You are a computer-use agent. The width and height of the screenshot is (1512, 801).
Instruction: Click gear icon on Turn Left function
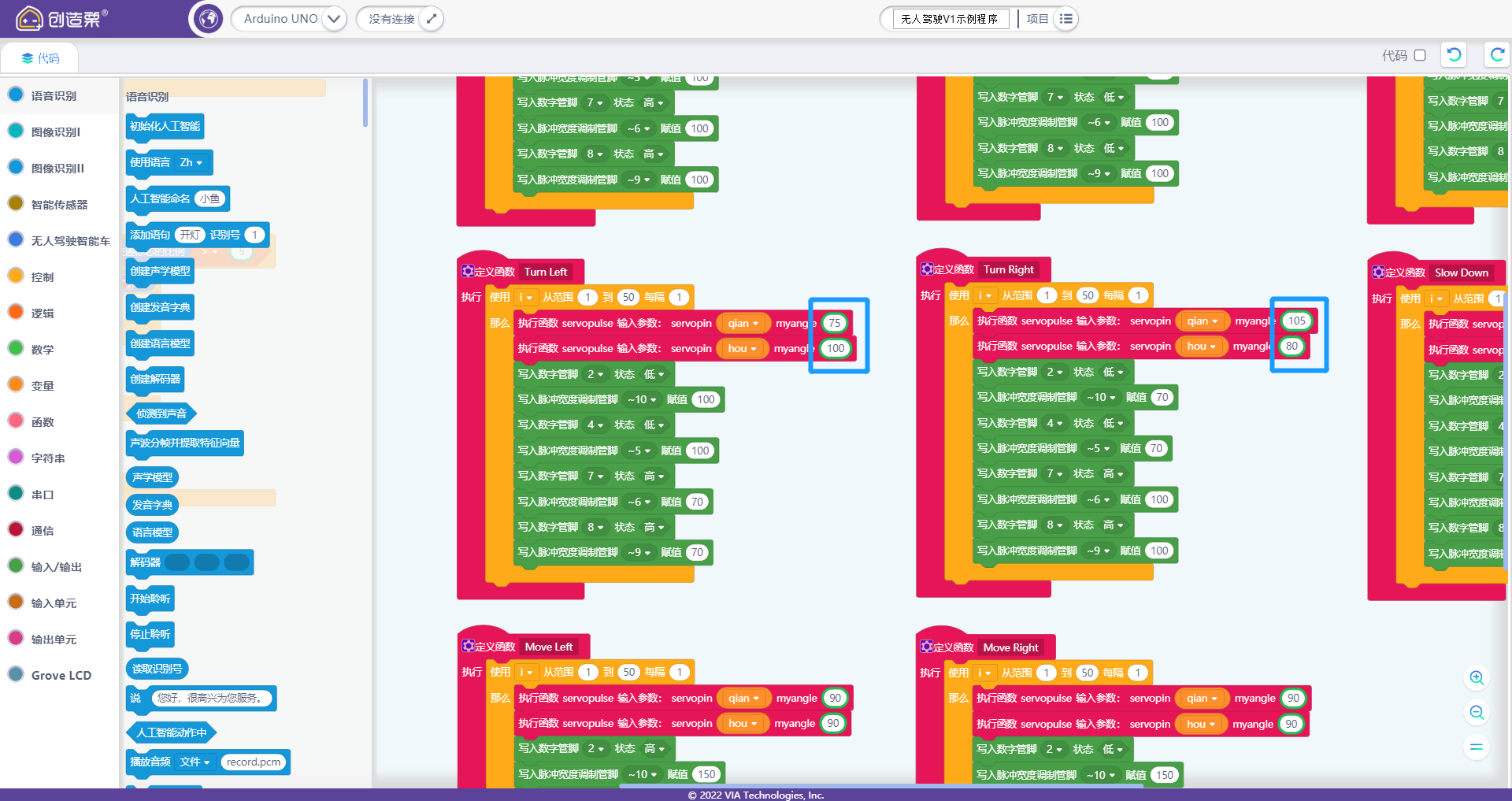468,271
